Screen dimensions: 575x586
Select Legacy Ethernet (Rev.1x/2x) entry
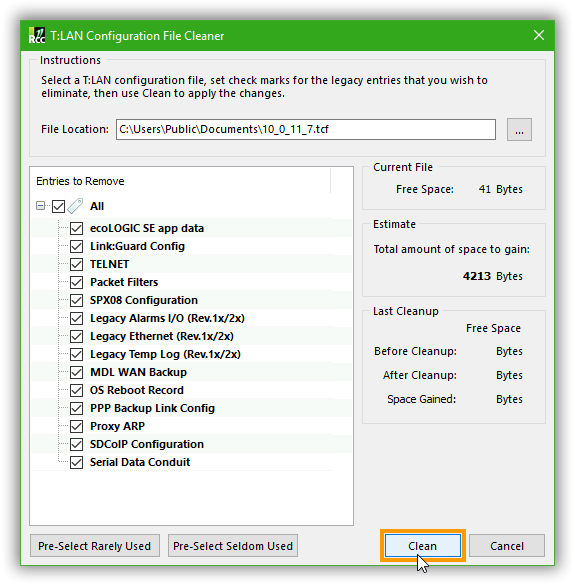[162, 336]
